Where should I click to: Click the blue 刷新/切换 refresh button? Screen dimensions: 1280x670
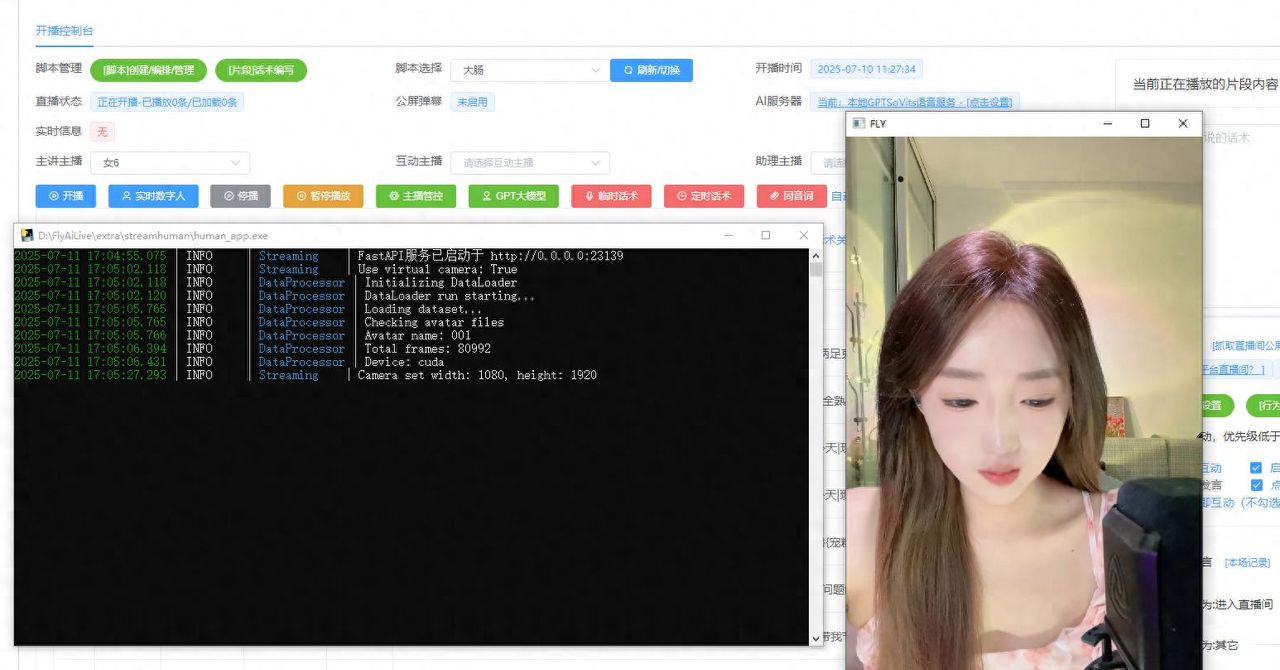(x=651, y=70)
